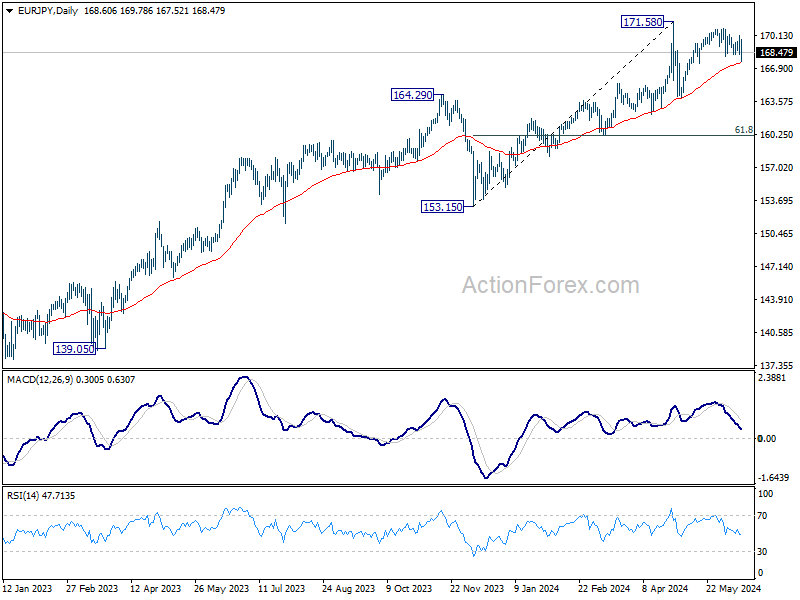The width and height of the screenshot is (800, 600).
Task: Click the 150.465 price axis value
Action: 777,234
